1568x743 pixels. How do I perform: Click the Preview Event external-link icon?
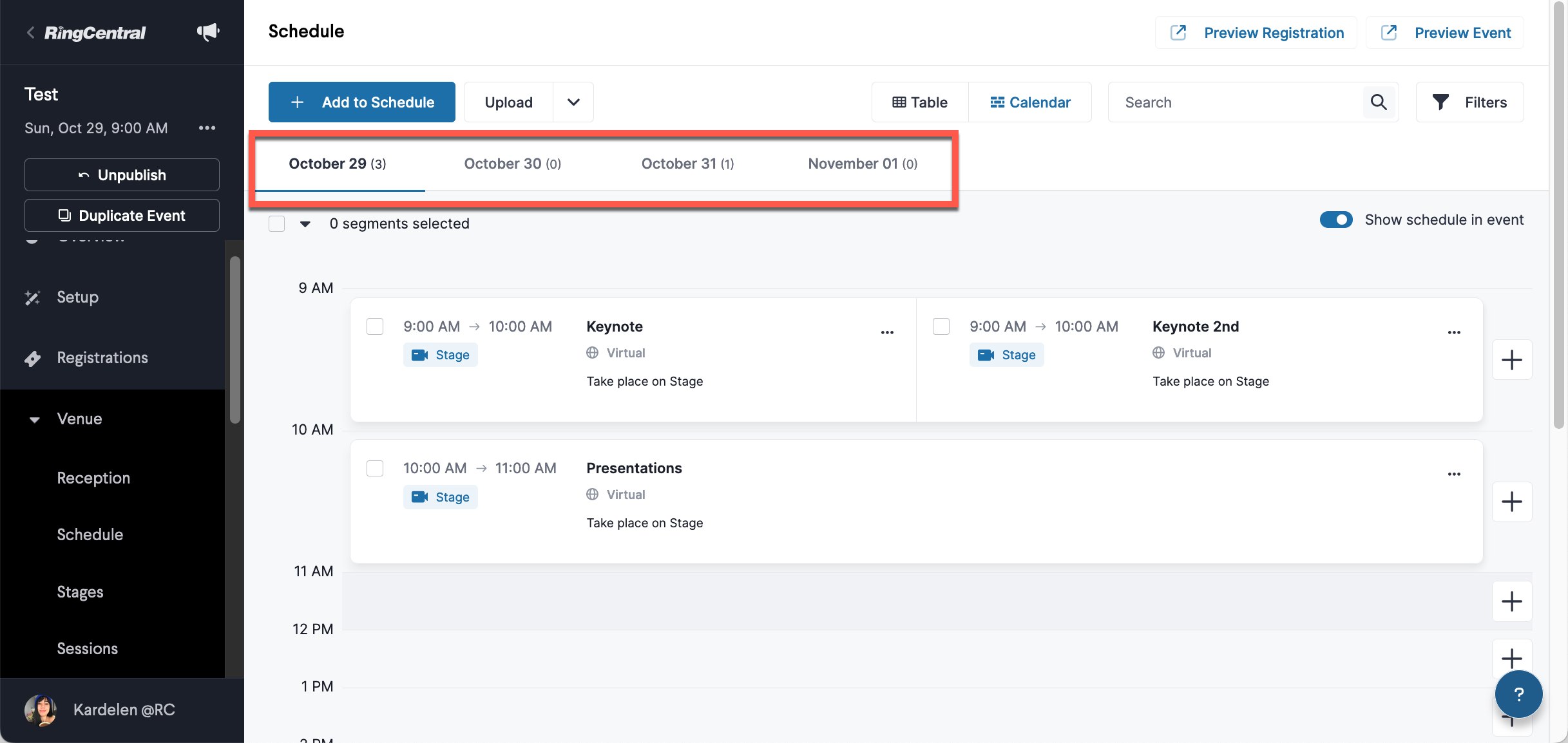click(1389, 32)
